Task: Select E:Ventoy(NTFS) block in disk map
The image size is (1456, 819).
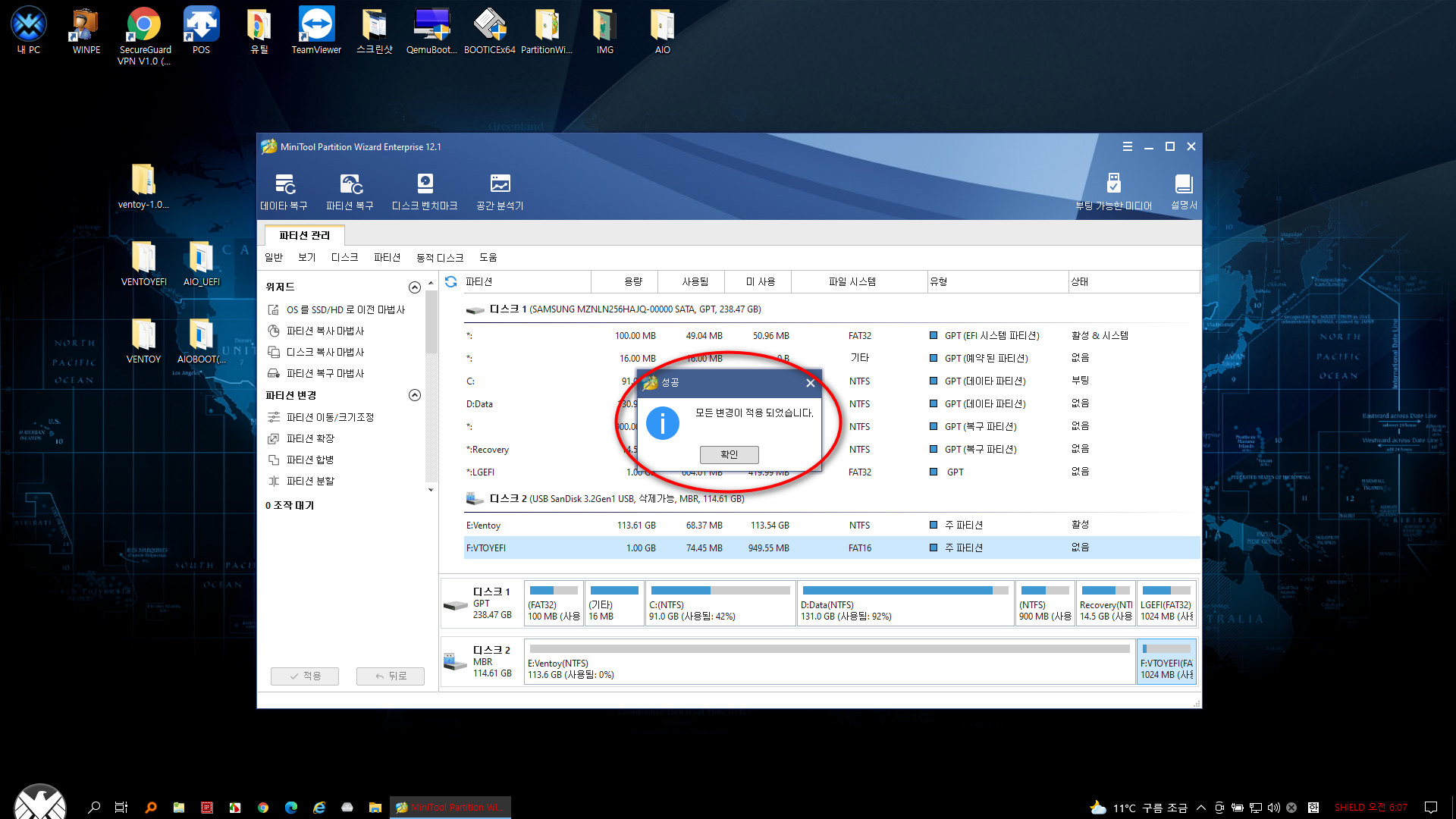Action: pos(830,662)
